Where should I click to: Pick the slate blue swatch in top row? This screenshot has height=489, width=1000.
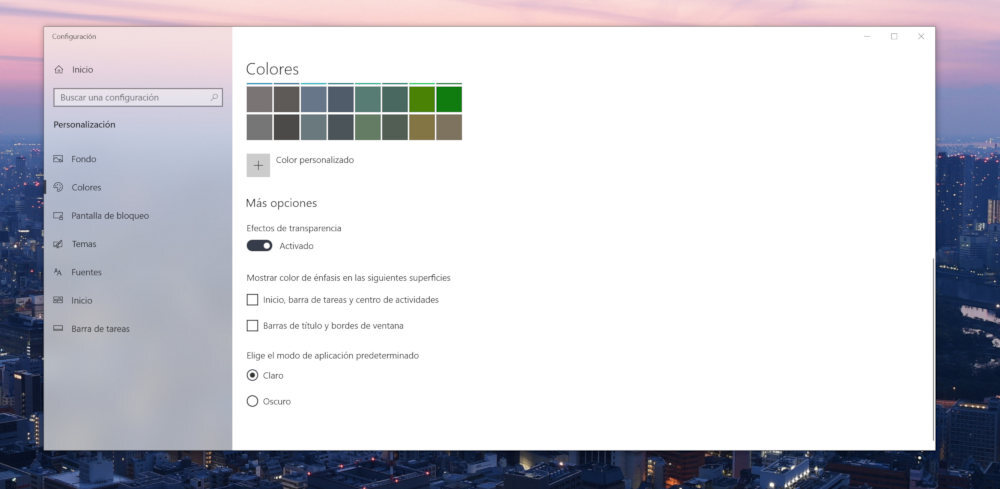(314, 99)
